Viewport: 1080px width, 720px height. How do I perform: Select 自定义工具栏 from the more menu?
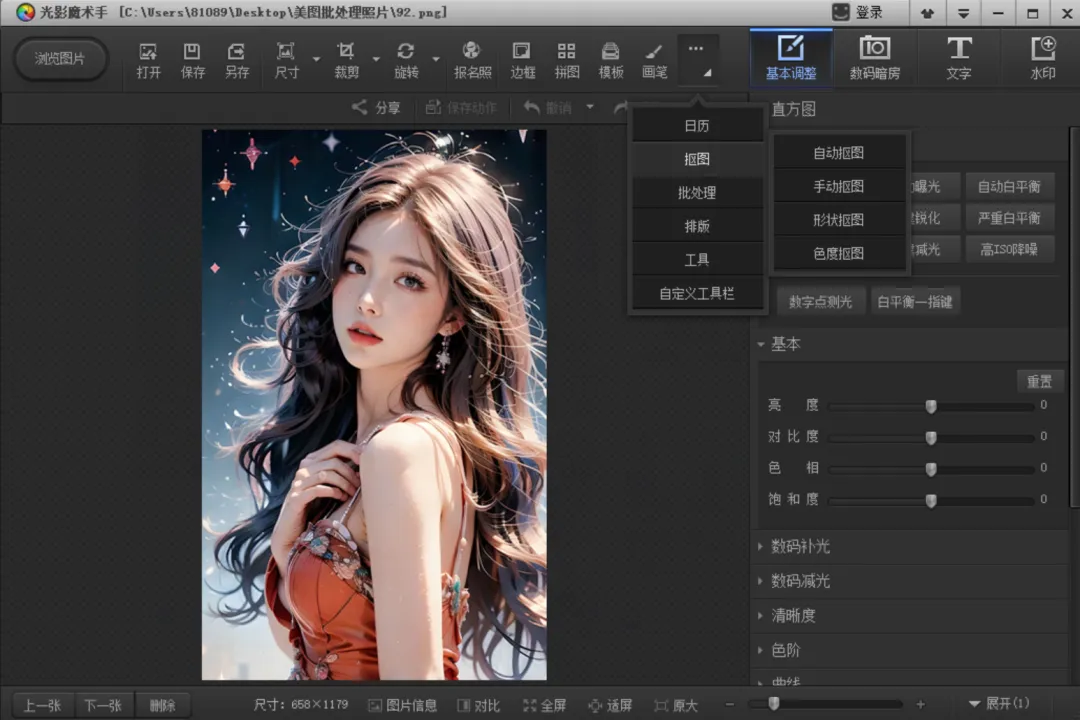[697, 294]
